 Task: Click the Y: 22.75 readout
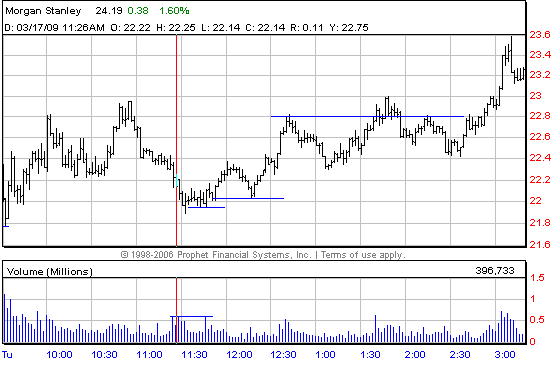(349, 28)
